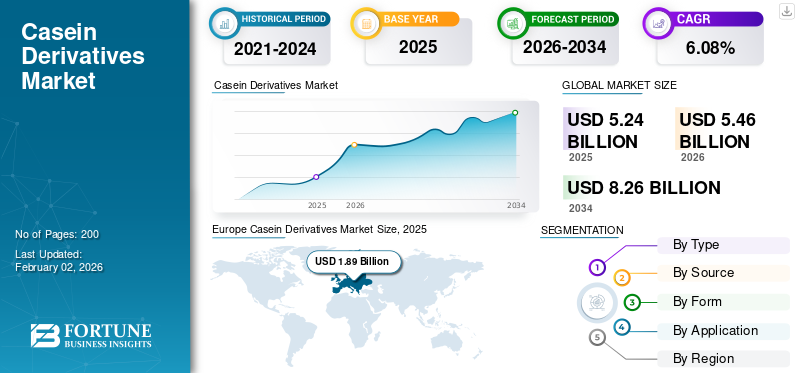
Task: Click the green 2034 marker on chart
Action: (515, 113)
